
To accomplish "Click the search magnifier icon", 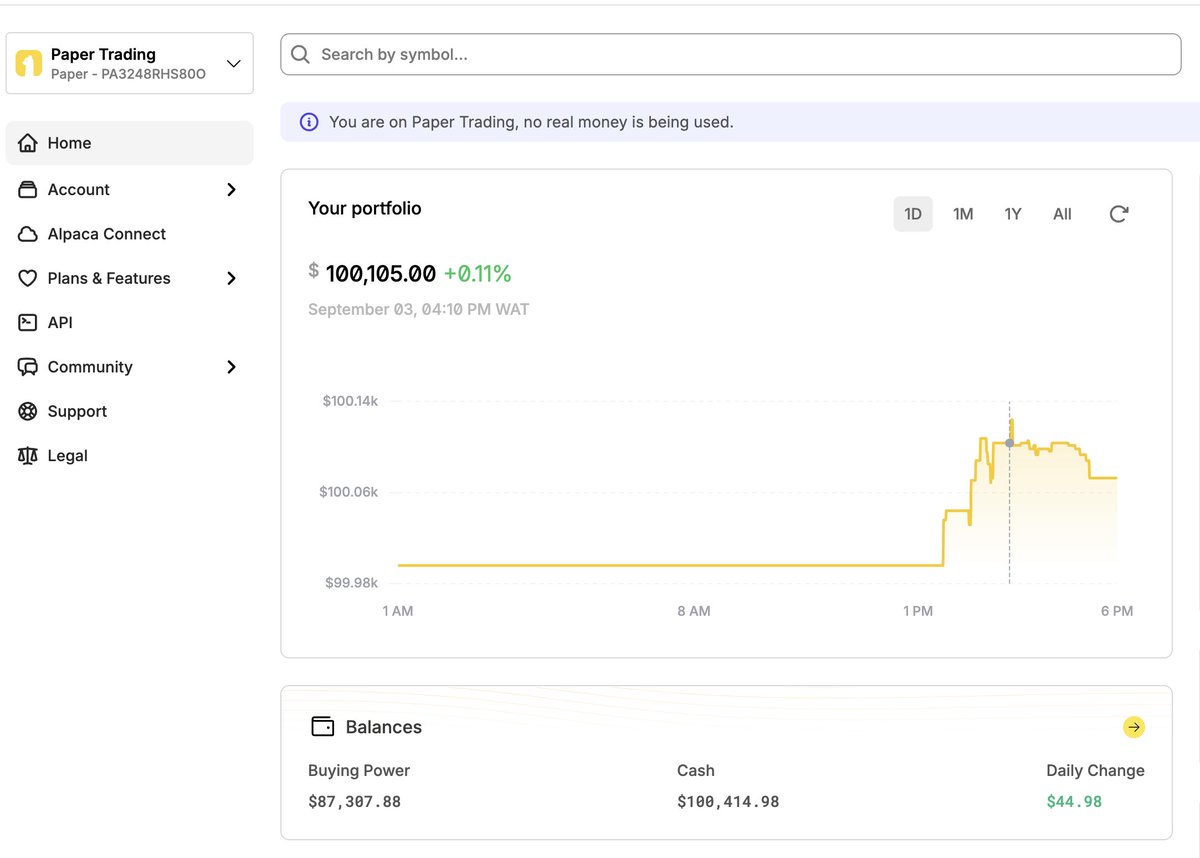I will coord(301,54).
